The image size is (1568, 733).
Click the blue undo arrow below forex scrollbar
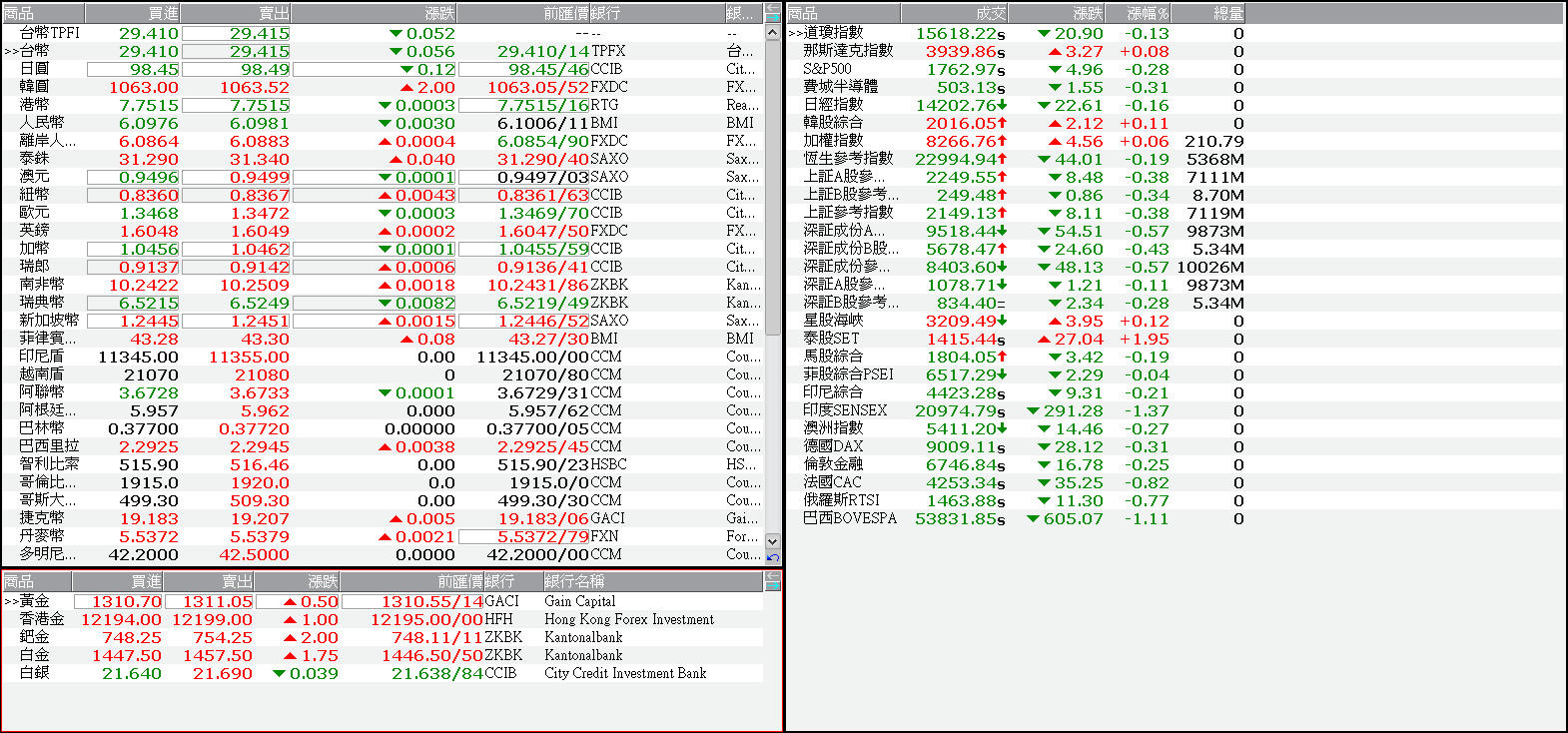click(773, 557)
